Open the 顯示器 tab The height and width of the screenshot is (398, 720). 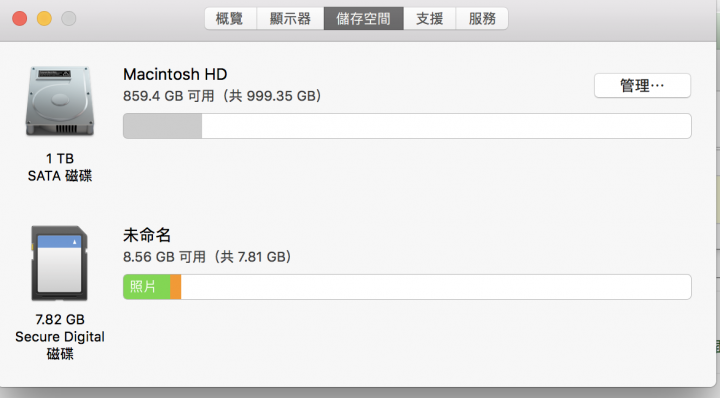(290, 18)
